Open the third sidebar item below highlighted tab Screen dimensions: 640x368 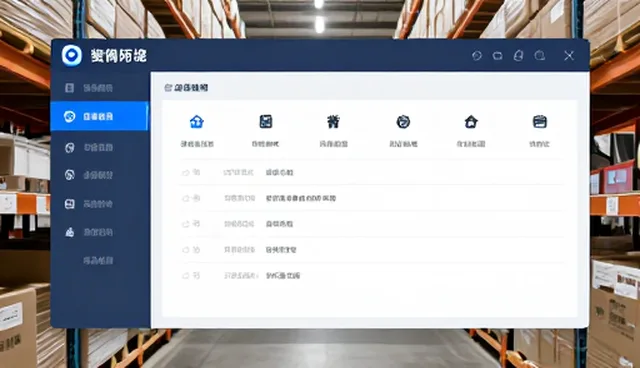pyautogui.click(x=100, y=147)
